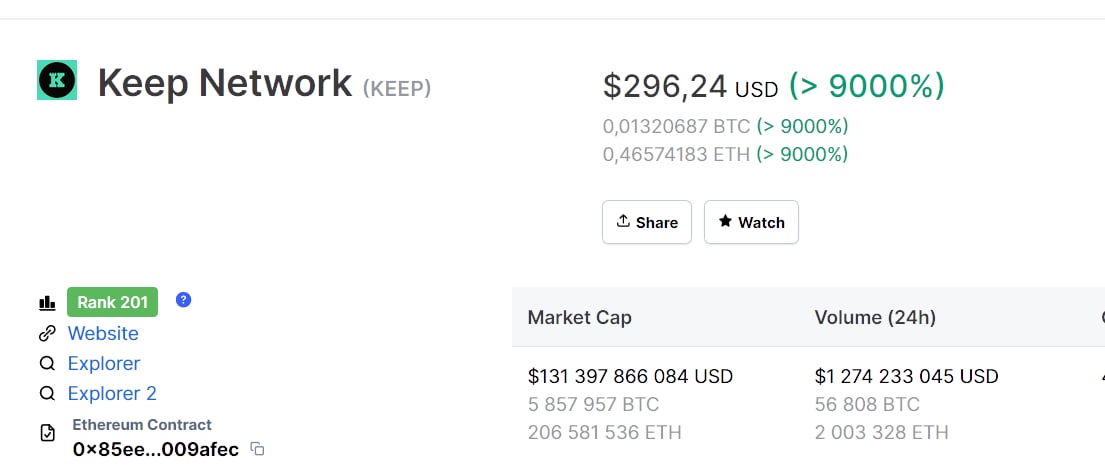Viewport: 1105px width, 468px height.
Task: Click the Watch star button
Action: click(751, 222)
